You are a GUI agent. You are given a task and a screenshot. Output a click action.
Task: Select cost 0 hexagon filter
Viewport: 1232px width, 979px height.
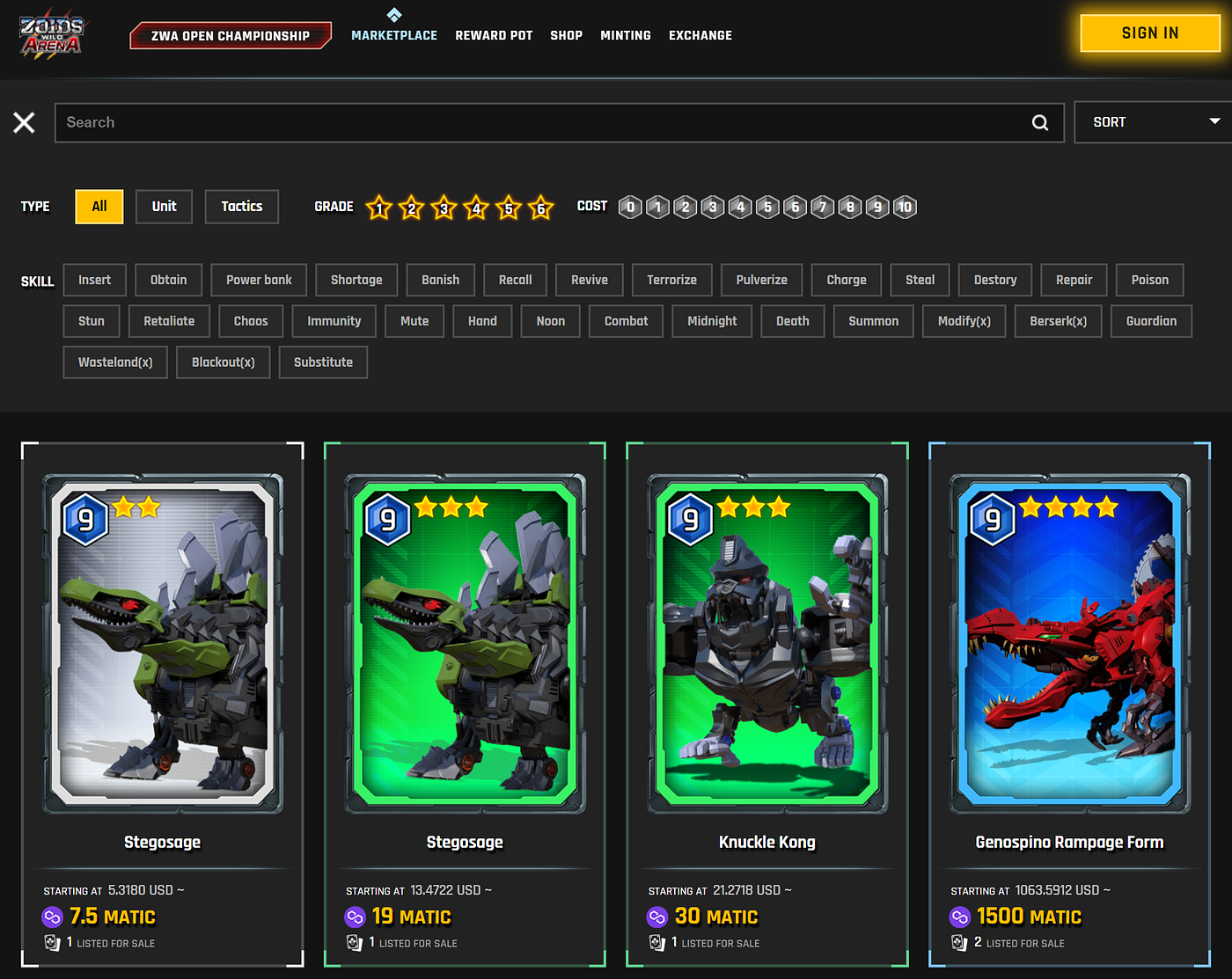click(630, 207)
